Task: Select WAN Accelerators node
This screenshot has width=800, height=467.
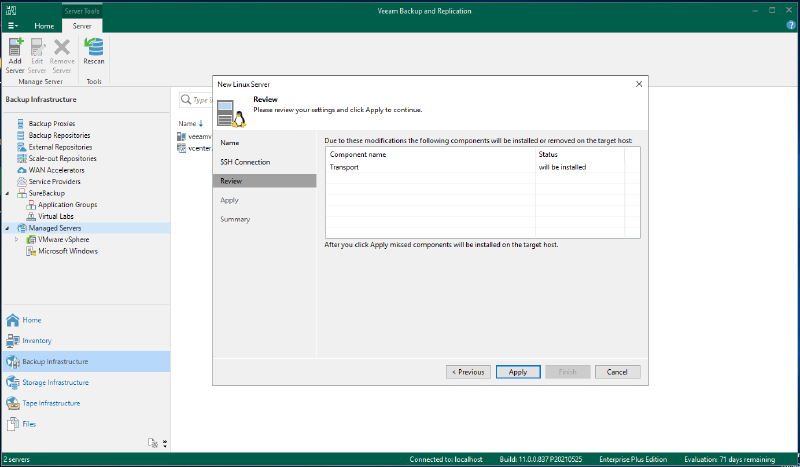Action: click(56, 170)
